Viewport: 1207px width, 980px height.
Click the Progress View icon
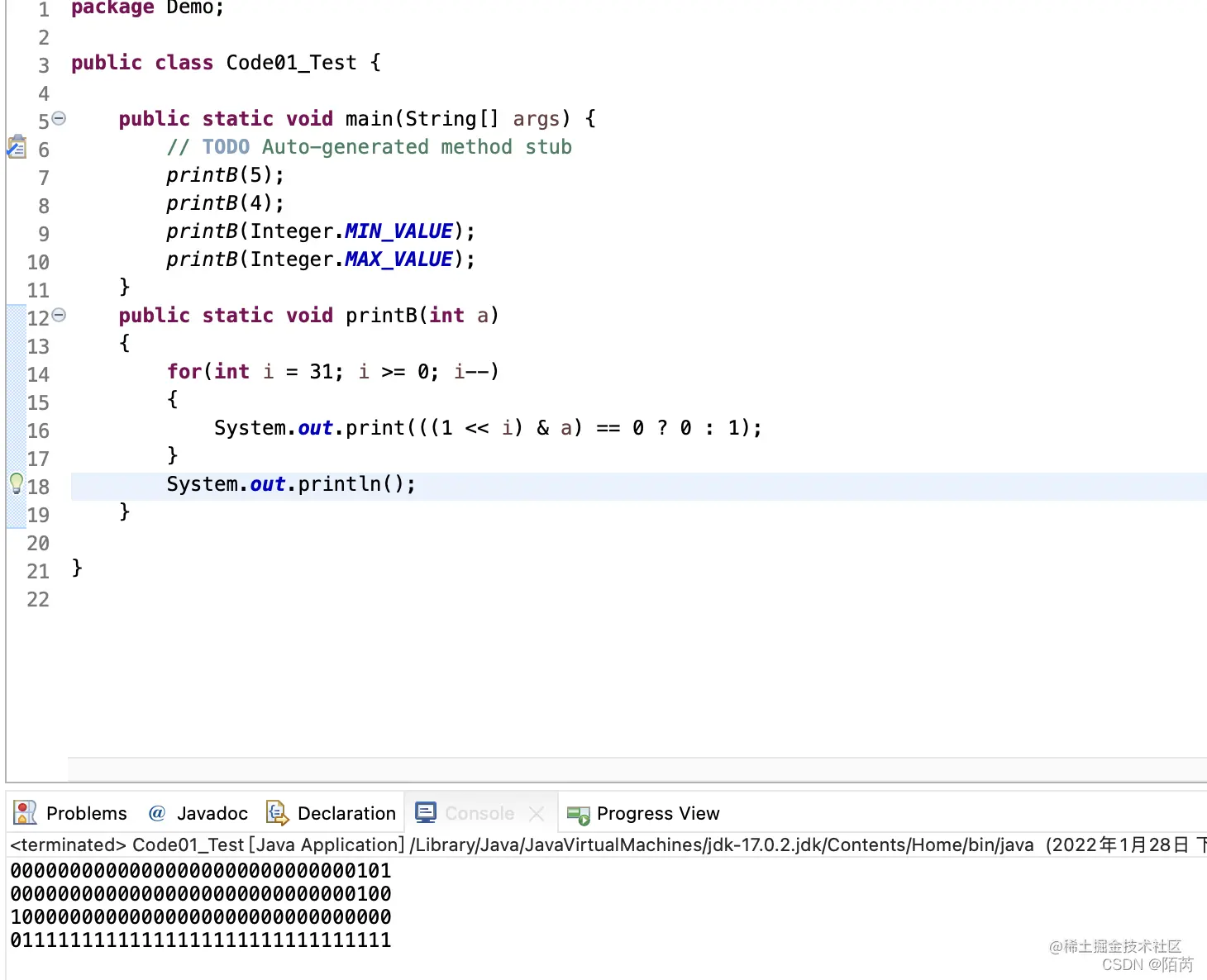578,815
